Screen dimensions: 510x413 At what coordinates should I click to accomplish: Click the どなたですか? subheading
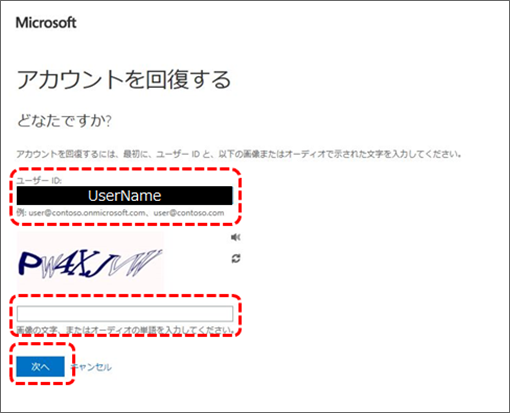[x=64, y=120]
